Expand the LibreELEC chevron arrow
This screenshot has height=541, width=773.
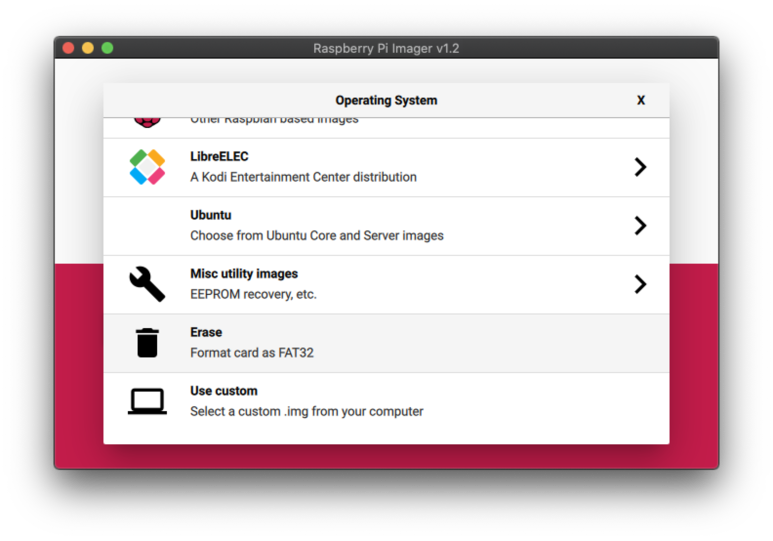click(640, 167)
